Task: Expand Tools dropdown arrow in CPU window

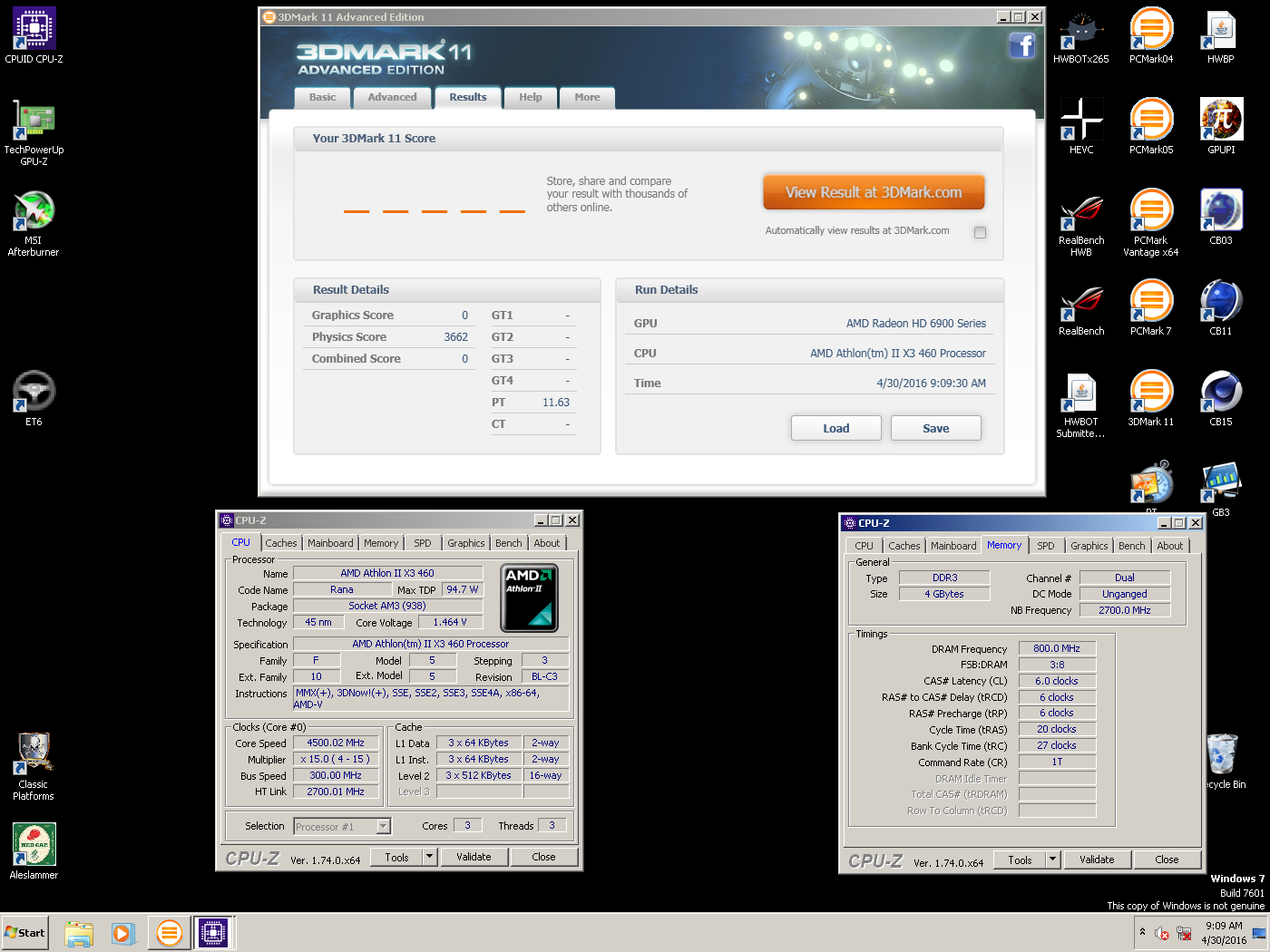Action: coord(430,857)
